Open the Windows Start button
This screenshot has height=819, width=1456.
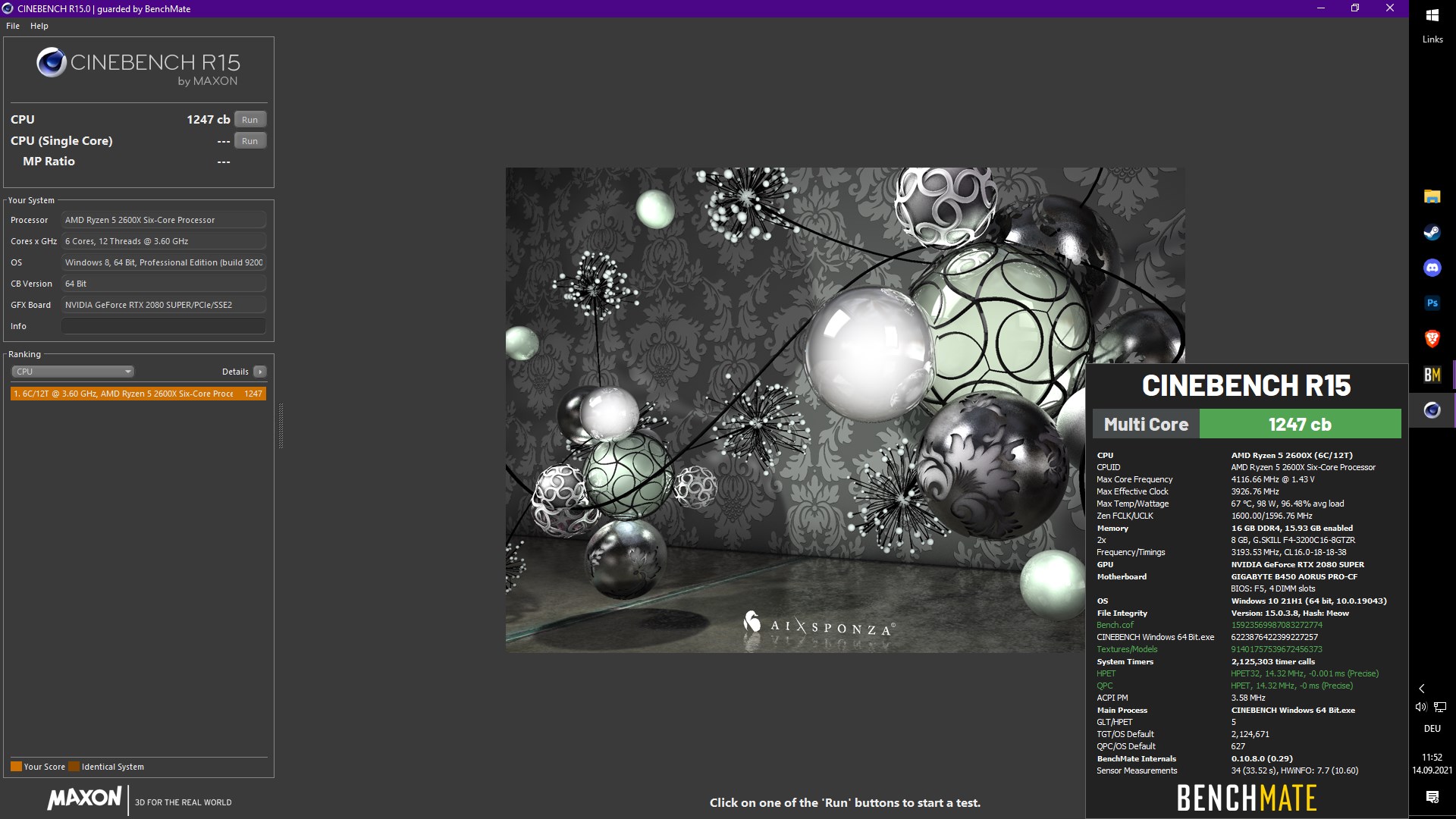(x=1432, y=15)
